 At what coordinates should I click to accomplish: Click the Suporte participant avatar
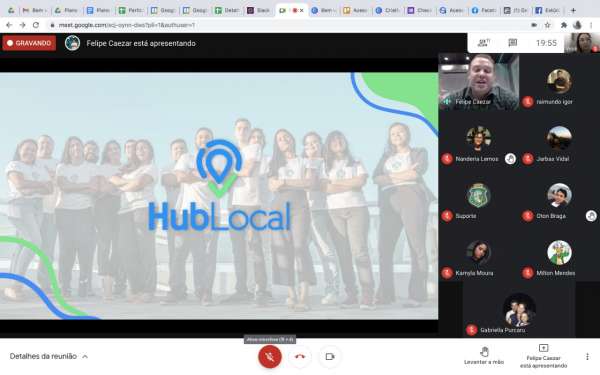479,195
